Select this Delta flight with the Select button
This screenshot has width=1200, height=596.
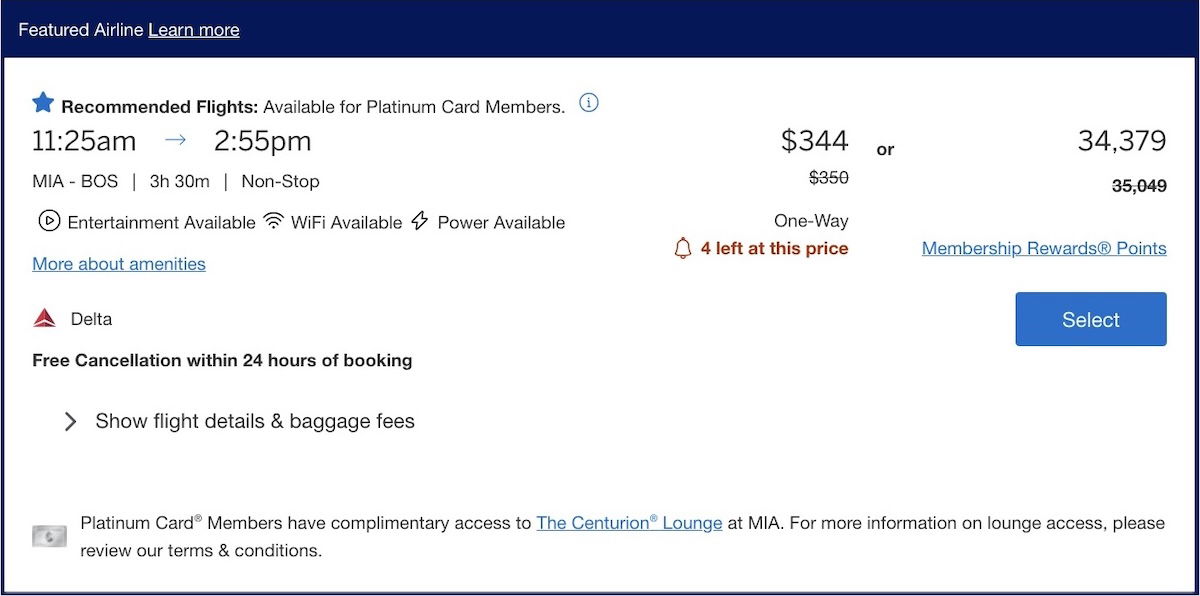(1091, 319)
